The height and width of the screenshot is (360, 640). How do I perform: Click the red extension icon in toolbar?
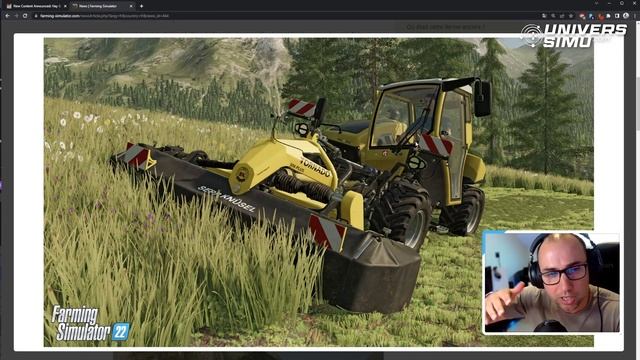[x=582, y=16]
